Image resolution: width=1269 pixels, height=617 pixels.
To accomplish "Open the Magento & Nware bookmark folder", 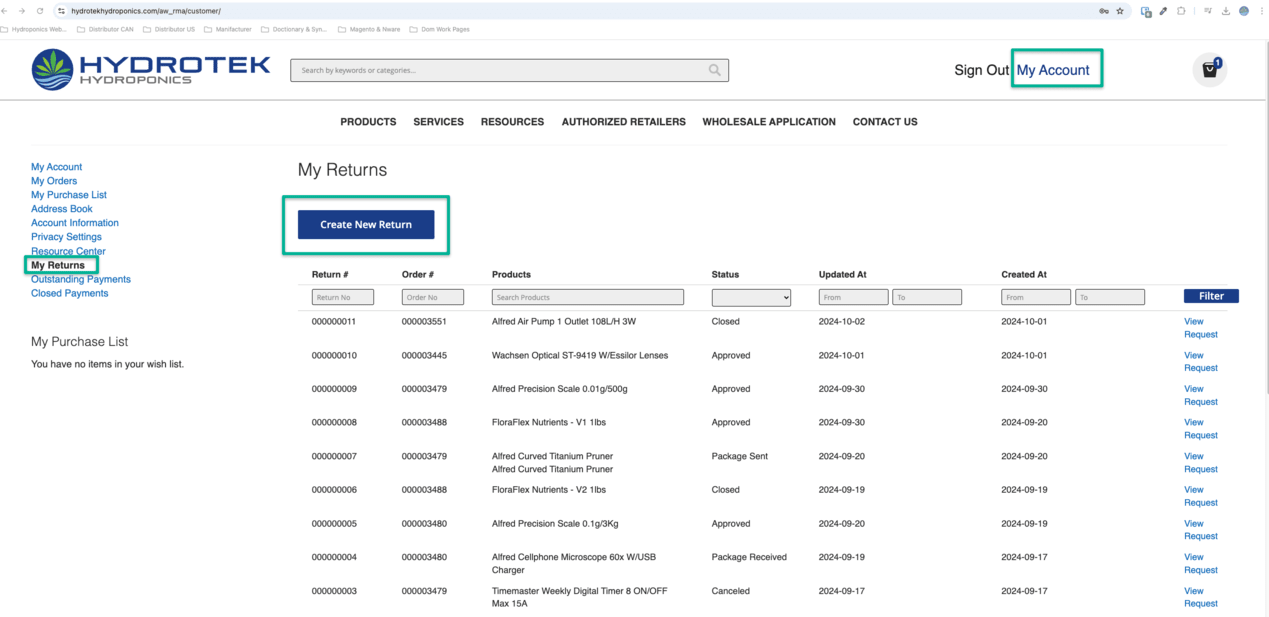I will [369, 29].
